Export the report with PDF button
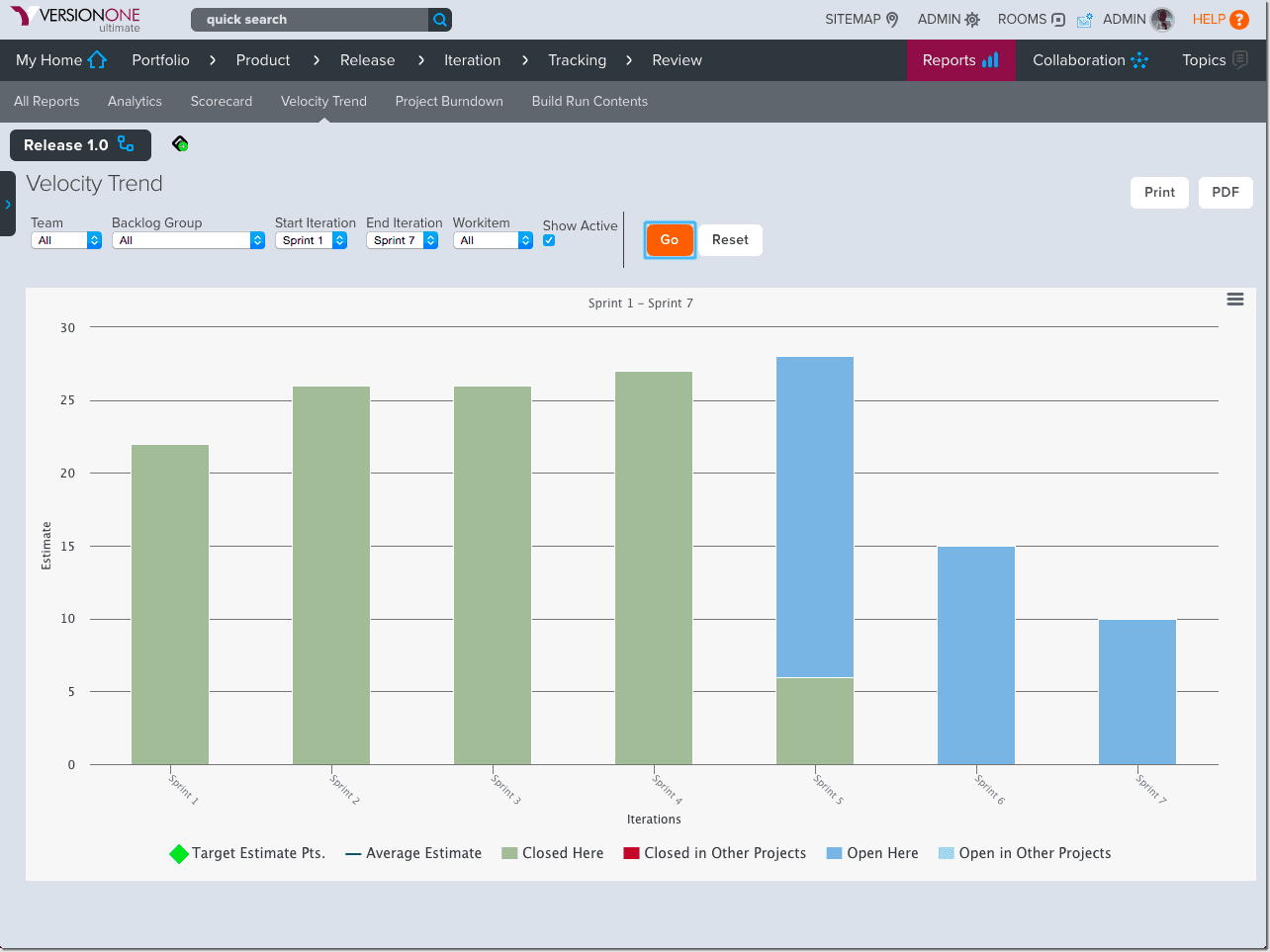 click(x=1225, y=192)
